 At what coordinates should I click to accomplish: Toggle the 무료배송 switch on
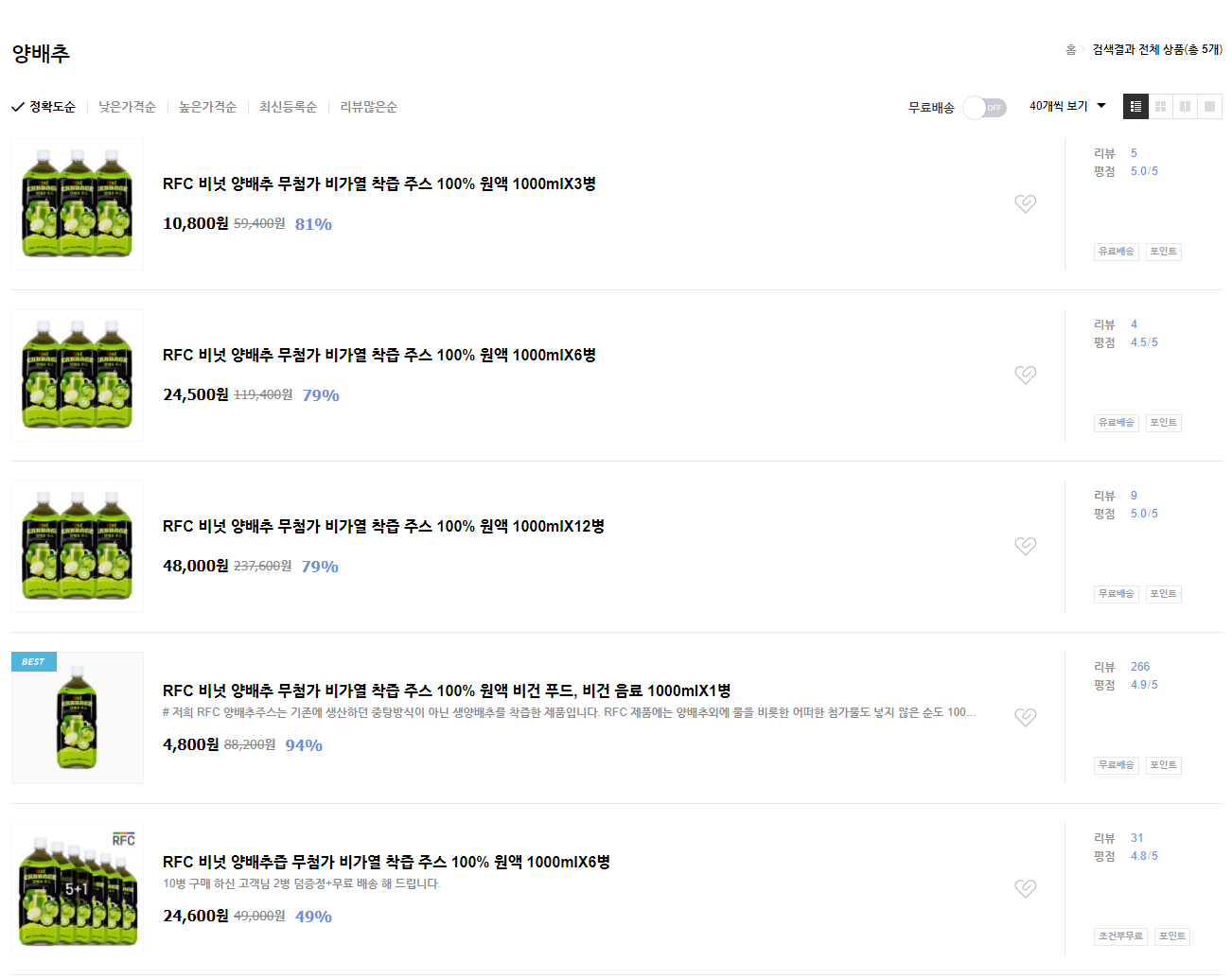[x=985, y=108]
